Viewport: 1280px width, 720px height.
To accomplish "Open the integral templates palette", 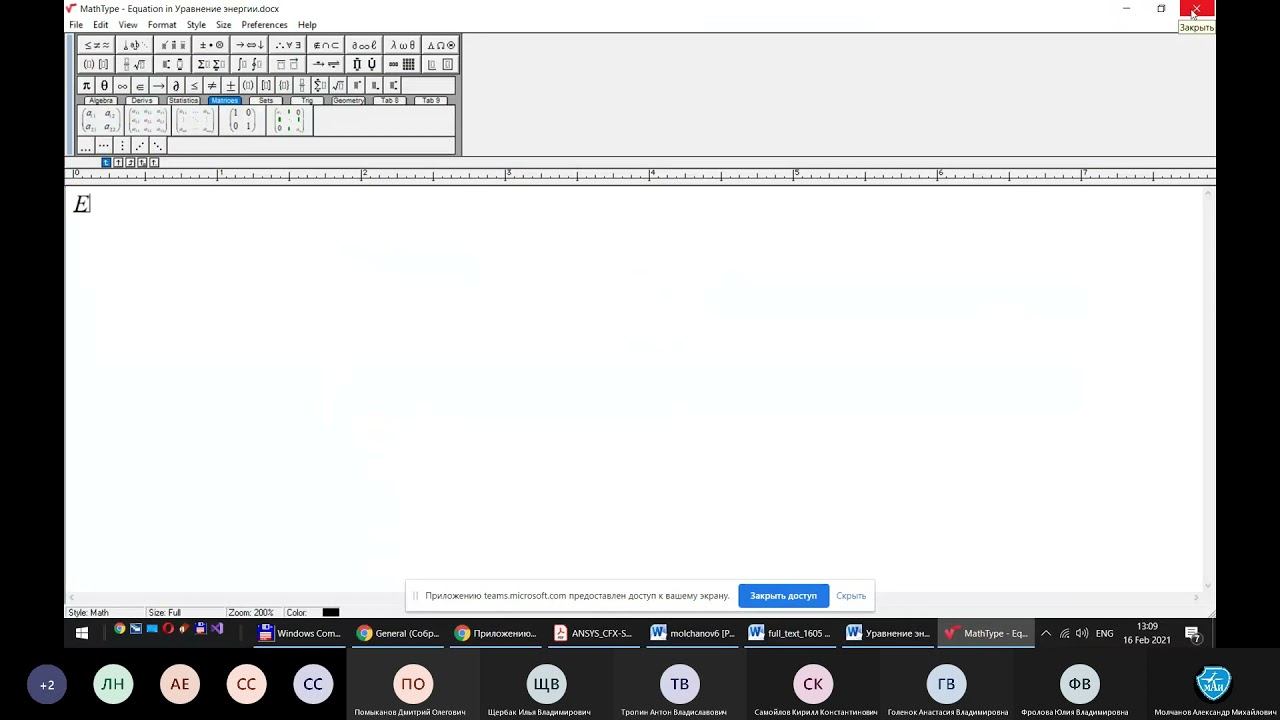I will [249, 64].
